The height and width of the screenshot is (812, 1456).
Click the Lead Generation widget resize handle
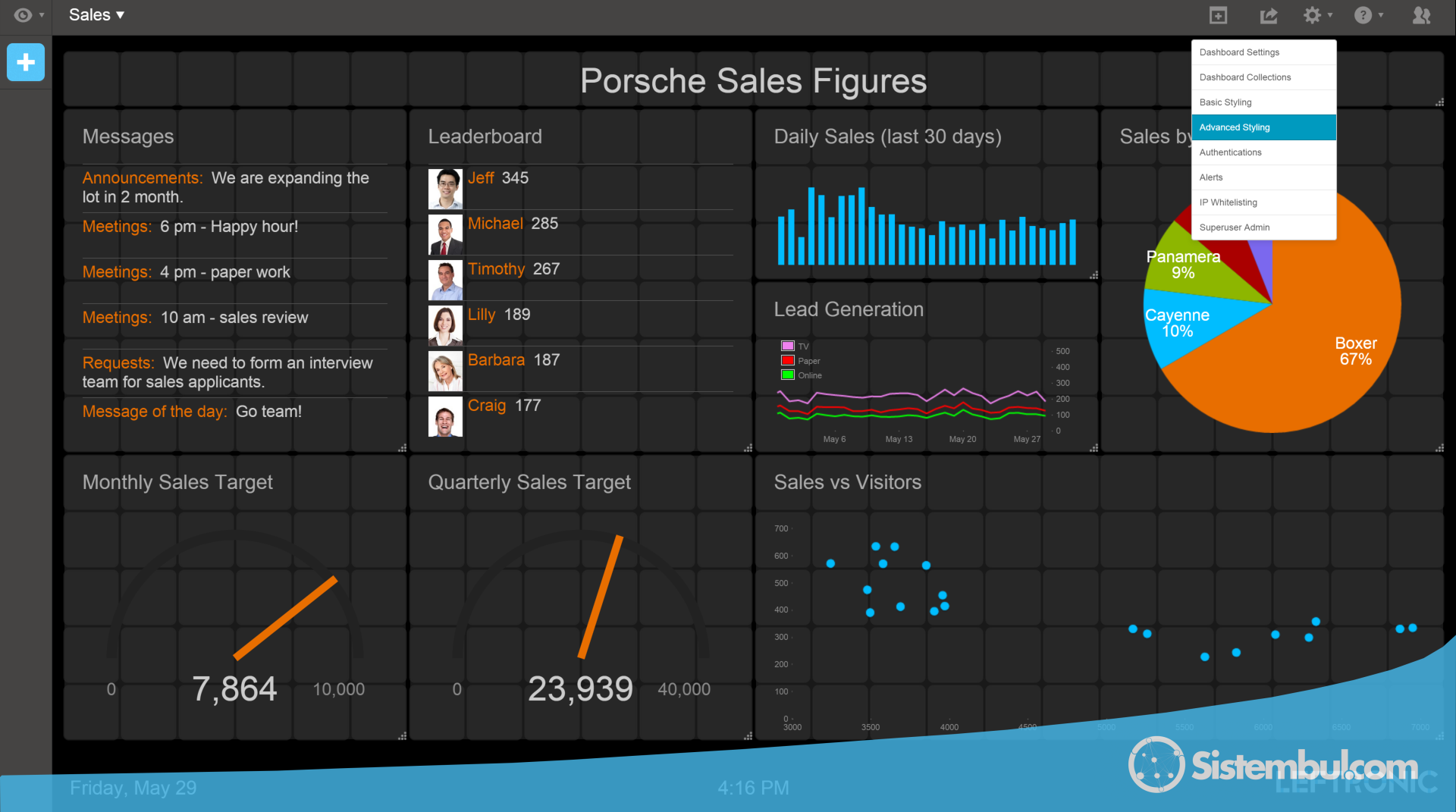(x=1094, y=448)
